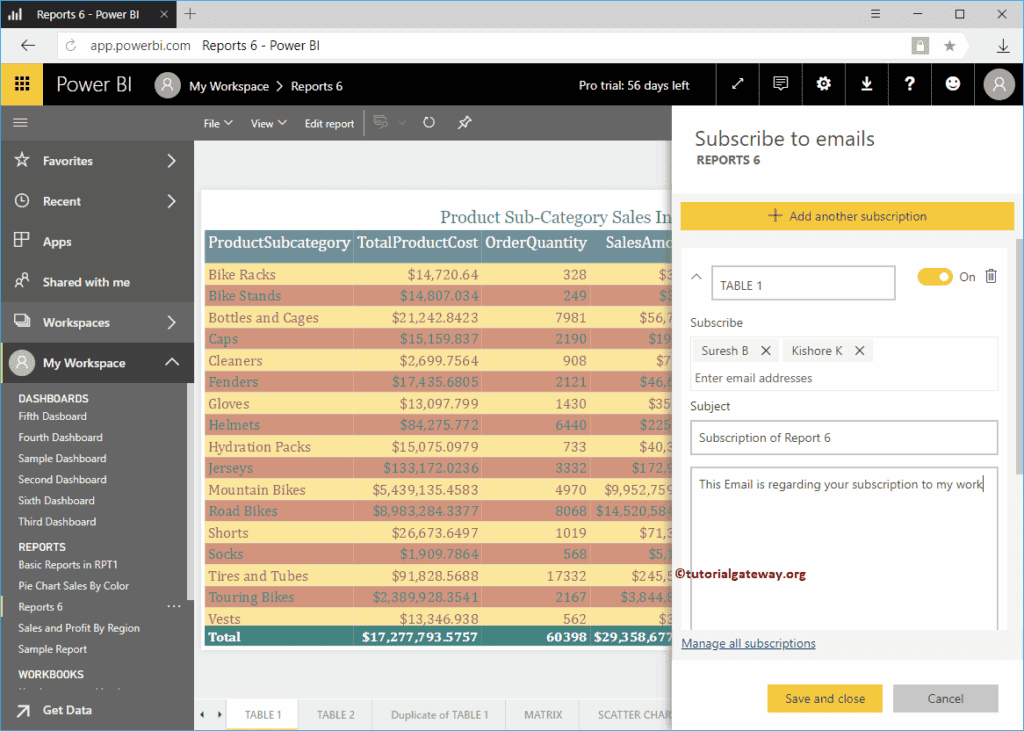Open the Manage all subscriptions link
Image resolution: width=1024 pixels, height=731 pixels.
(748, 644)
